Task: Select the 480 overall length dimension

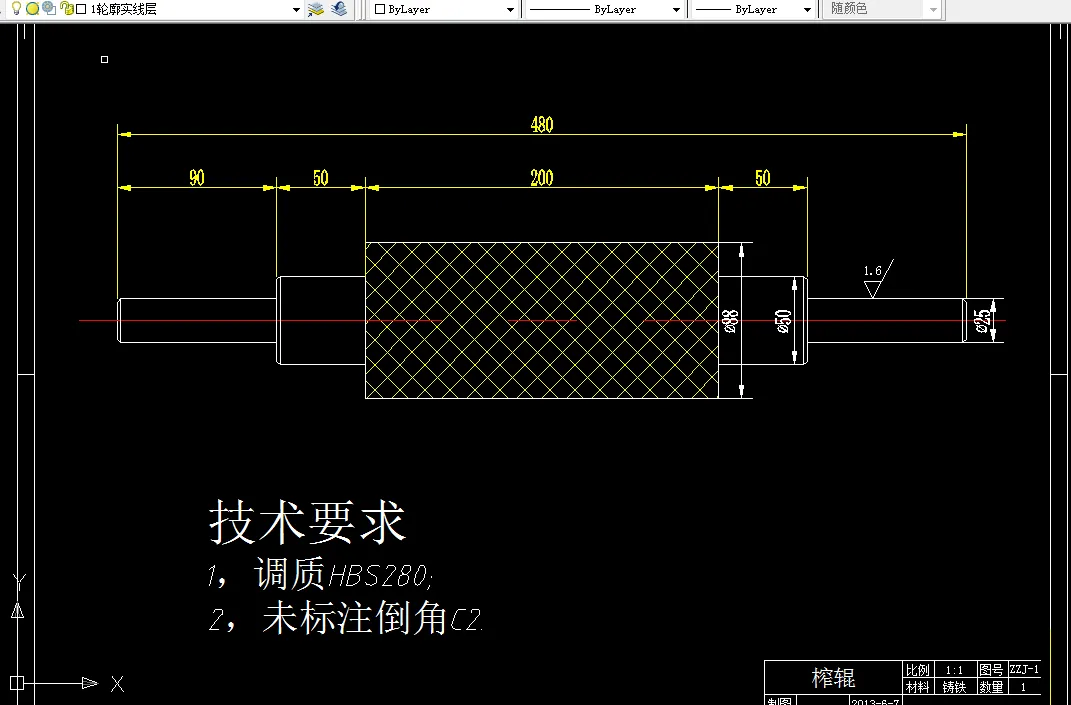Action: point(541,124)
